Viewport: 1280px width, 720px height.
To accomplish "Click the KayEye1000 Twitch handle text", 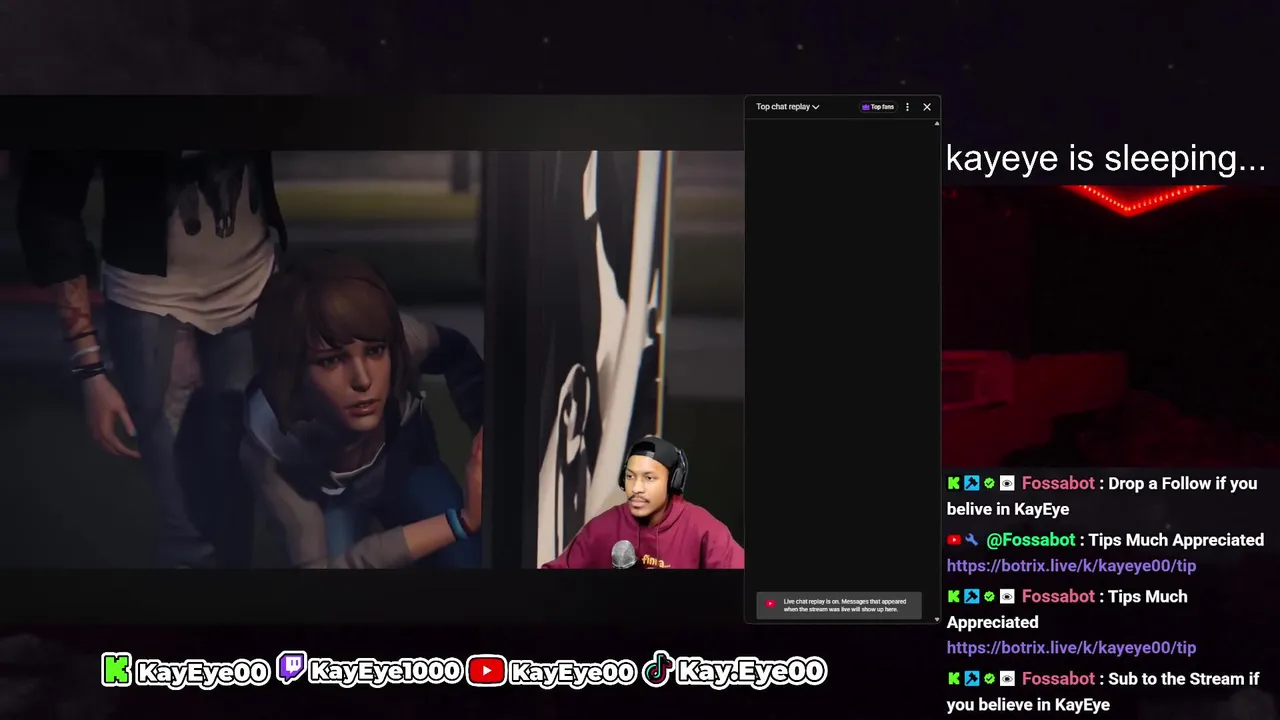I will pos(385,671).
